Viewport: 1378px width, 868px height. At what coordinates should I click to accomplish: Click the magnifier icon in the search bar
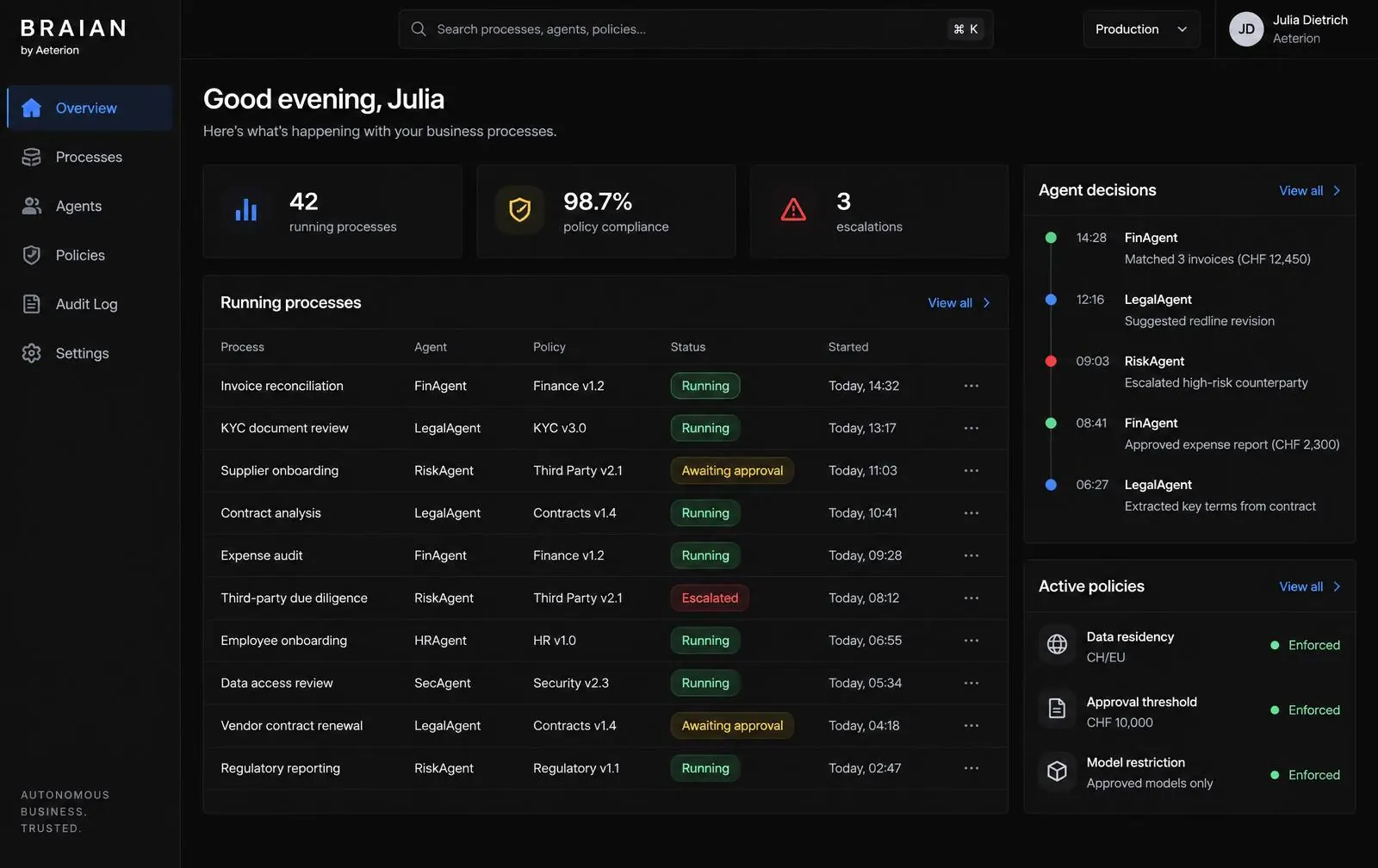pos(419,29)
